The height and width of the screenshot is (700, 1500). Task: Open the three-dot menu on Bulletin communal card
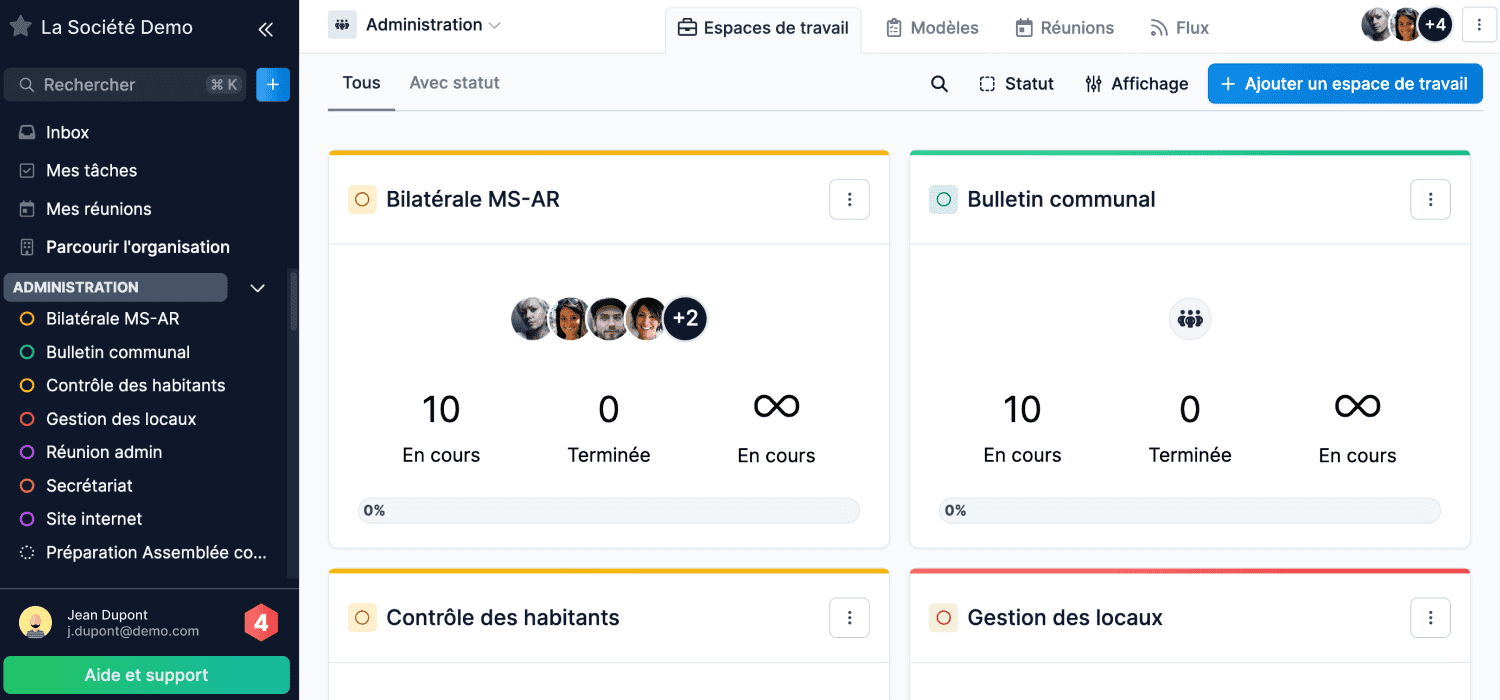[x=1430, y=200]
